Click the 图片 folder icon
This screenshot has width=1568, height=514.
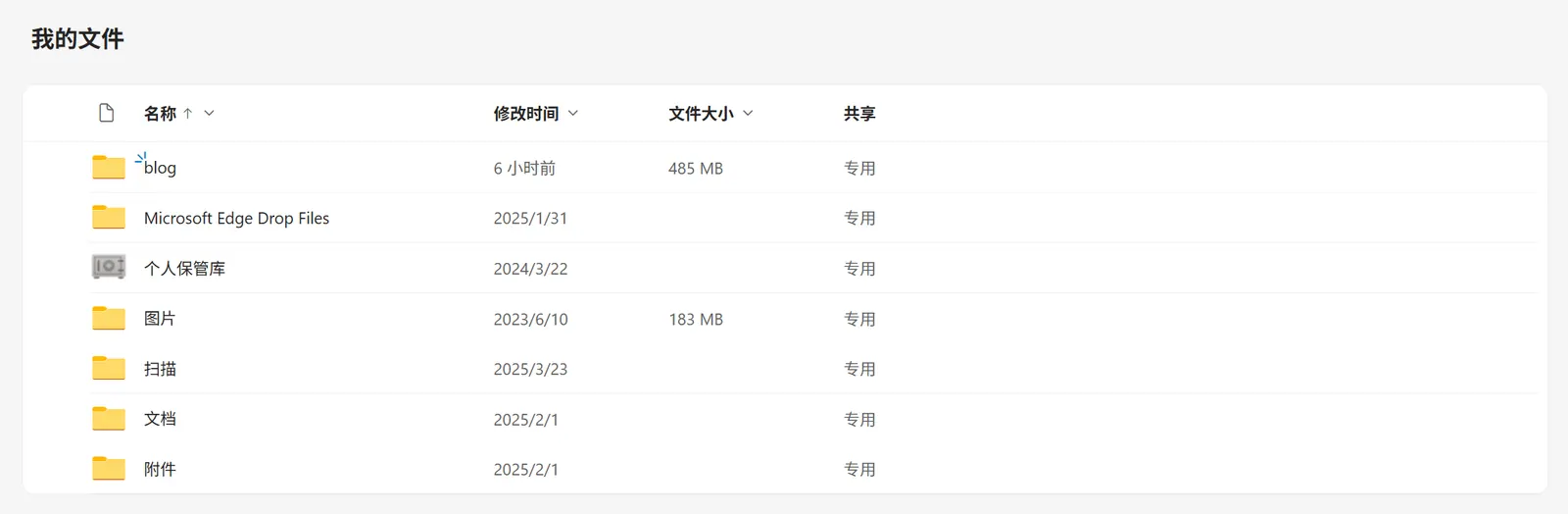point(109,318)
